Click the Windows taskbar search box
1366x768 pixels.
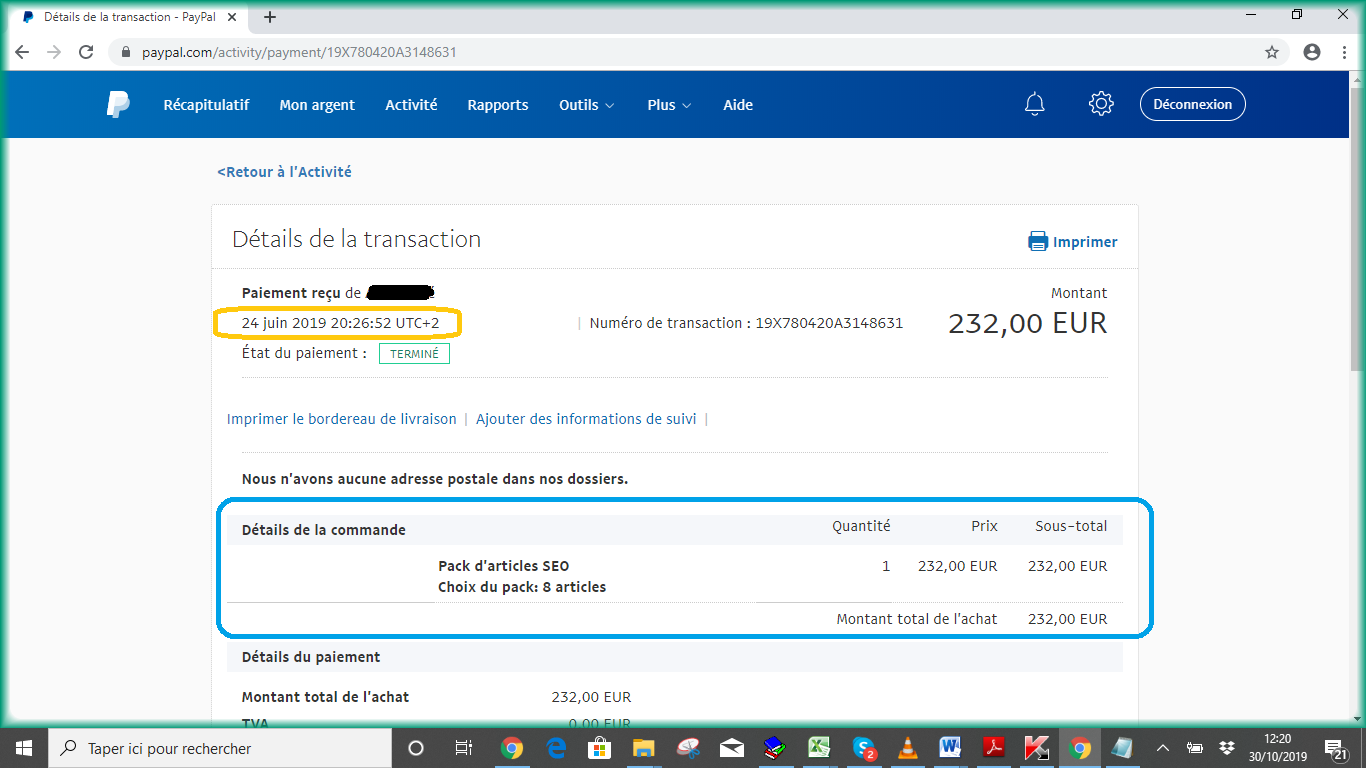pos(220,748)
